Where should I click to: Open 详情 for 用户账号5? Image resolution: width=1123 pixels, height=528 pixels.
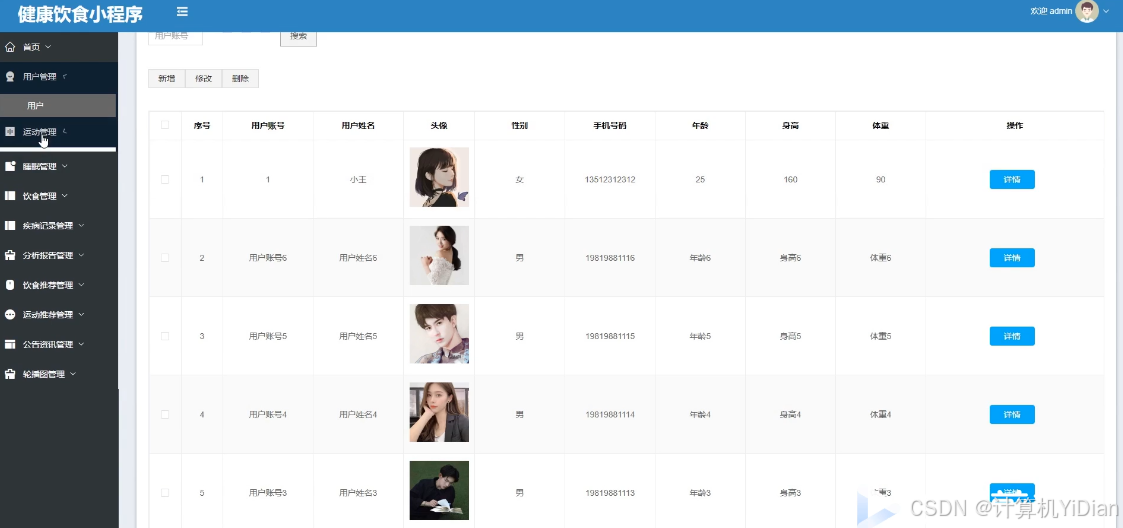[1012, 336]
